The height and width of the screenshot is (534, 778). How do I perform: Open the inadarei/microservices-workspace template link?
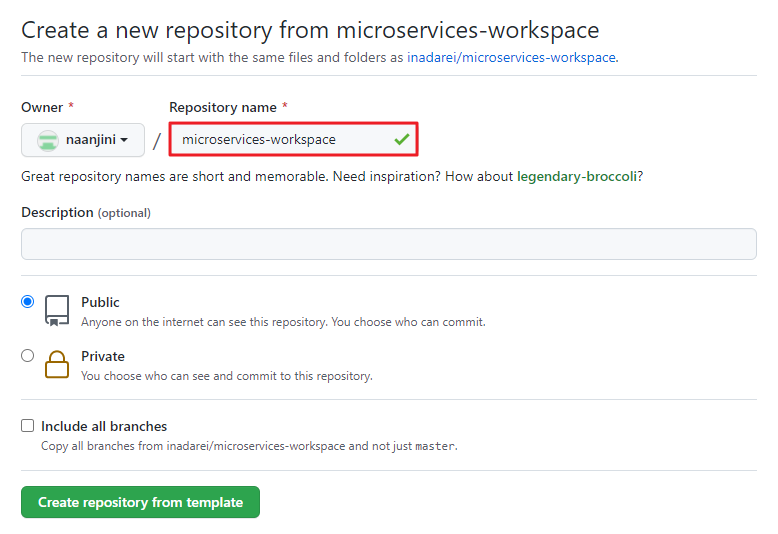coord(511,58)
